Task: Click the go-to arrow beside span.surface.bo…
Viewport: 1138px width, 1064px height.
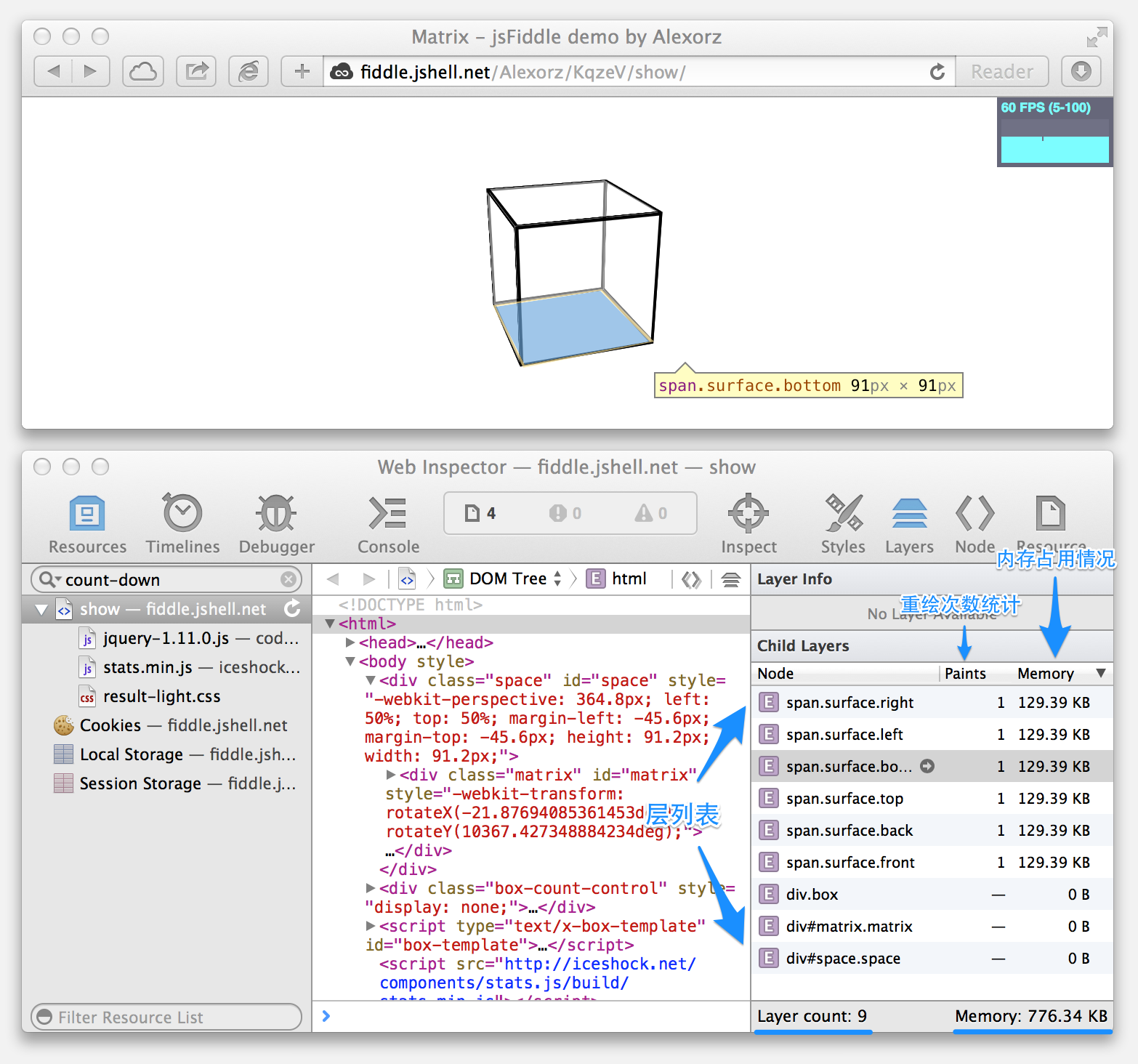Action: [927, 766]
